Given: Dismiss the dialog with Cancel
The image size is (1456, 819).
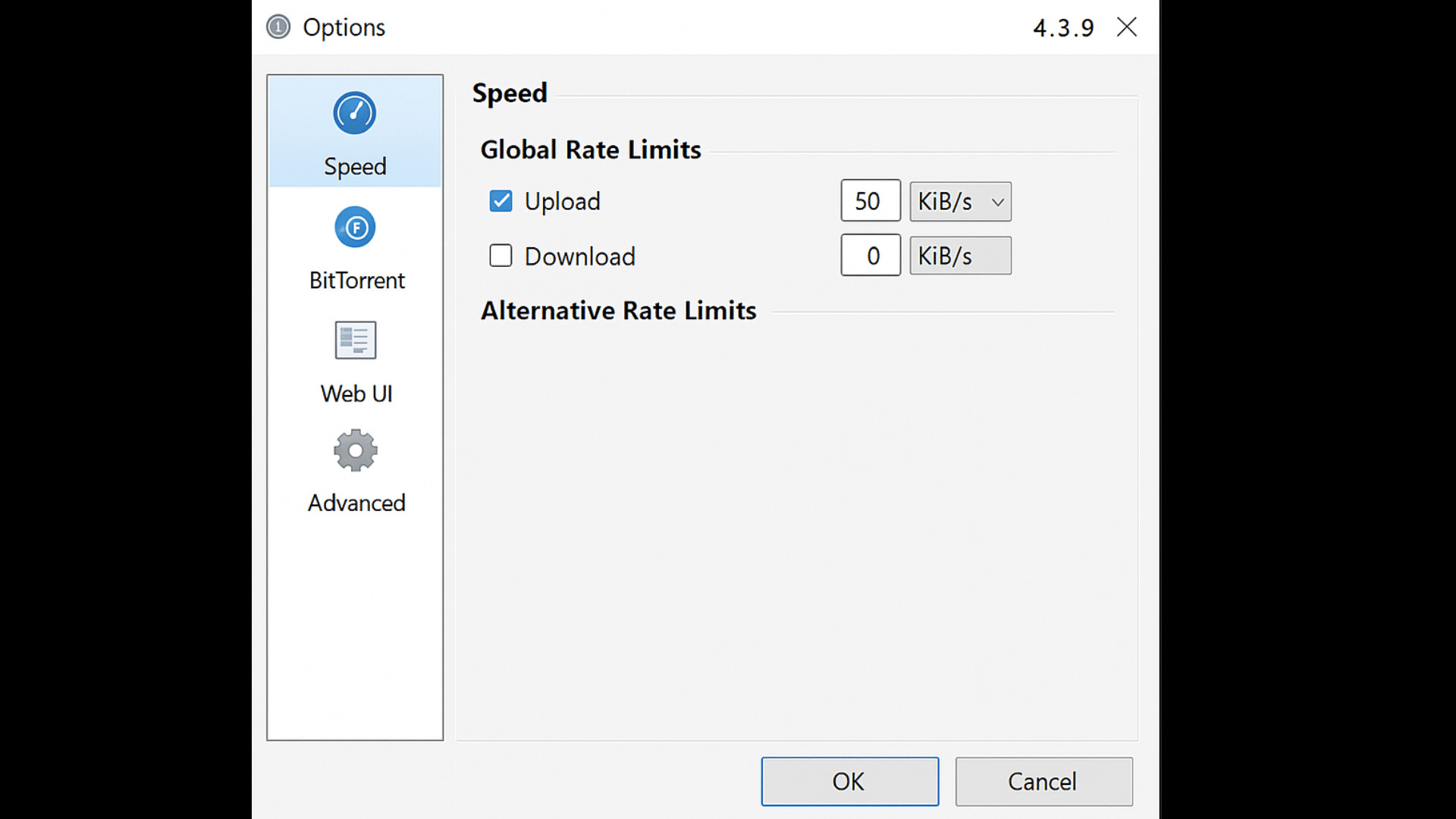Looking at the screenshot, I should coord(1043,781).
